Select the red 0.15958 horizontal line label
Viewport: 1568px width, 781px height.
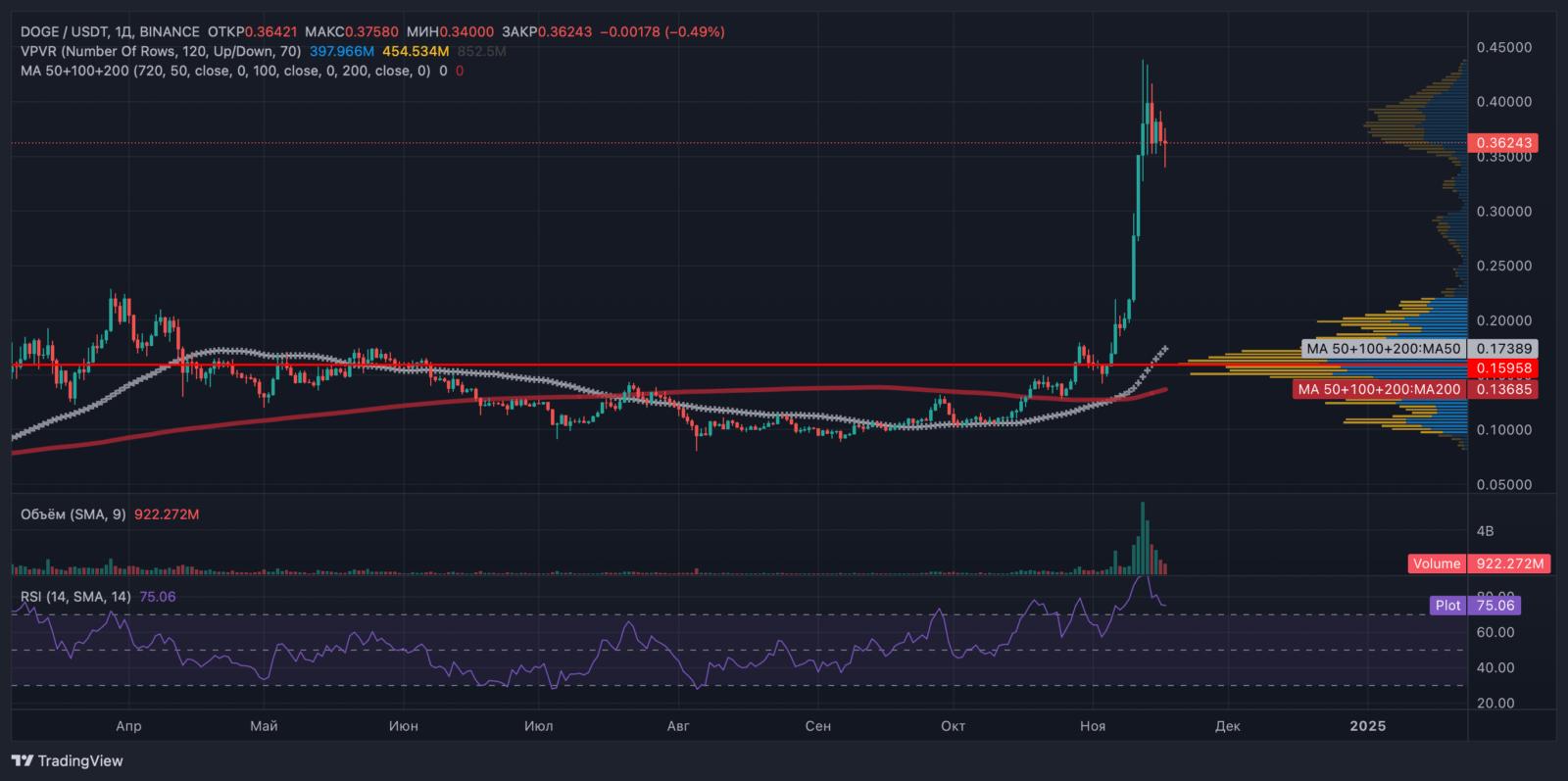point(1503,368)
